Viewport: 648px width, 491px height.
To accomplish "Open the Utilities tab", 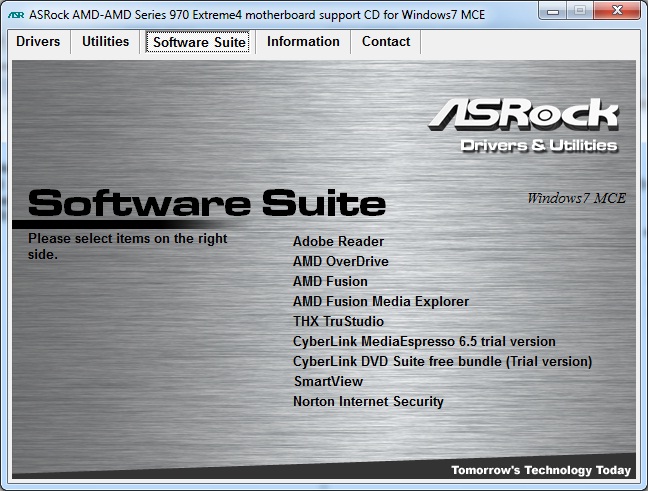I will pos(105,42).
